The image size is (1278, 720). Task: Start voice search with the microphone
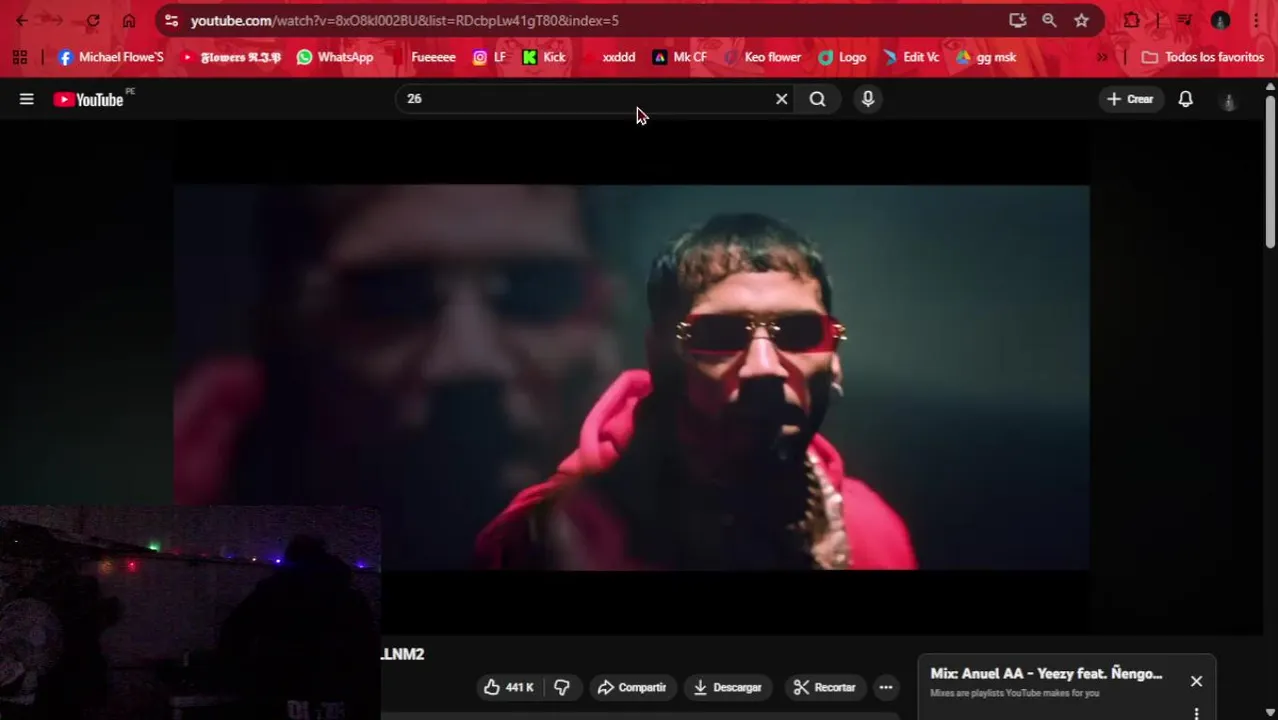pos(868,99)
